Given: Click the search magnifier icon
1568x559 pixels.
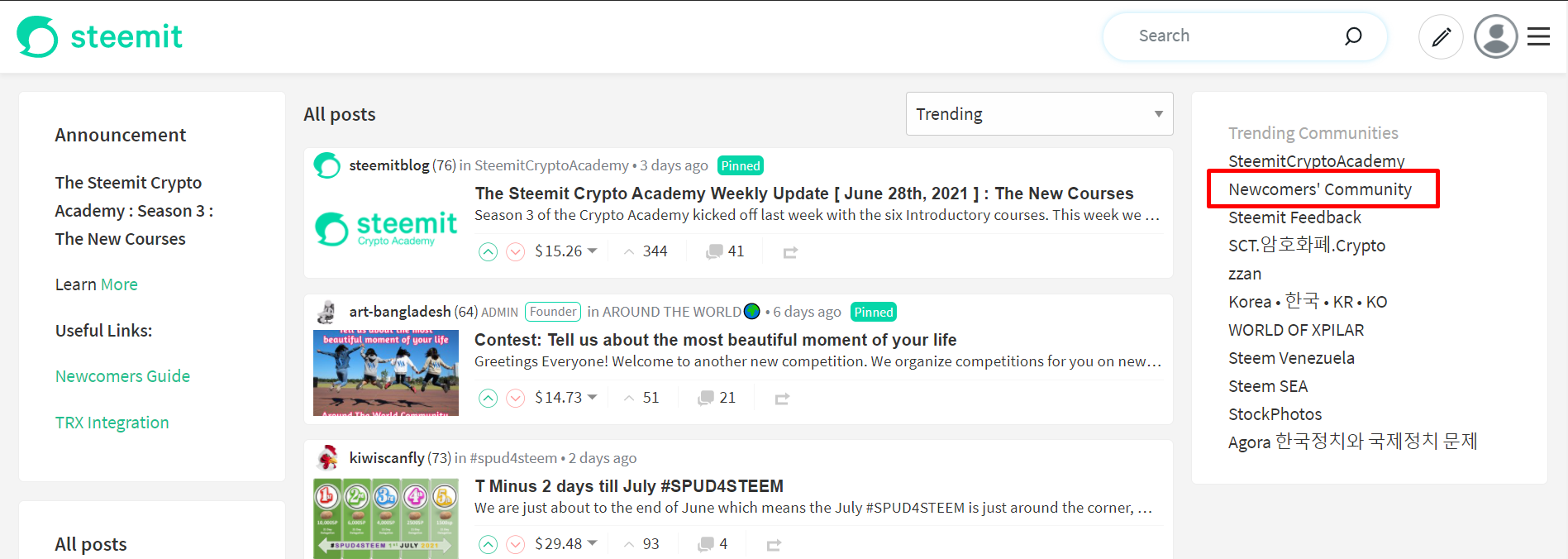Looking at the screenshot, I should (1353, 36).
